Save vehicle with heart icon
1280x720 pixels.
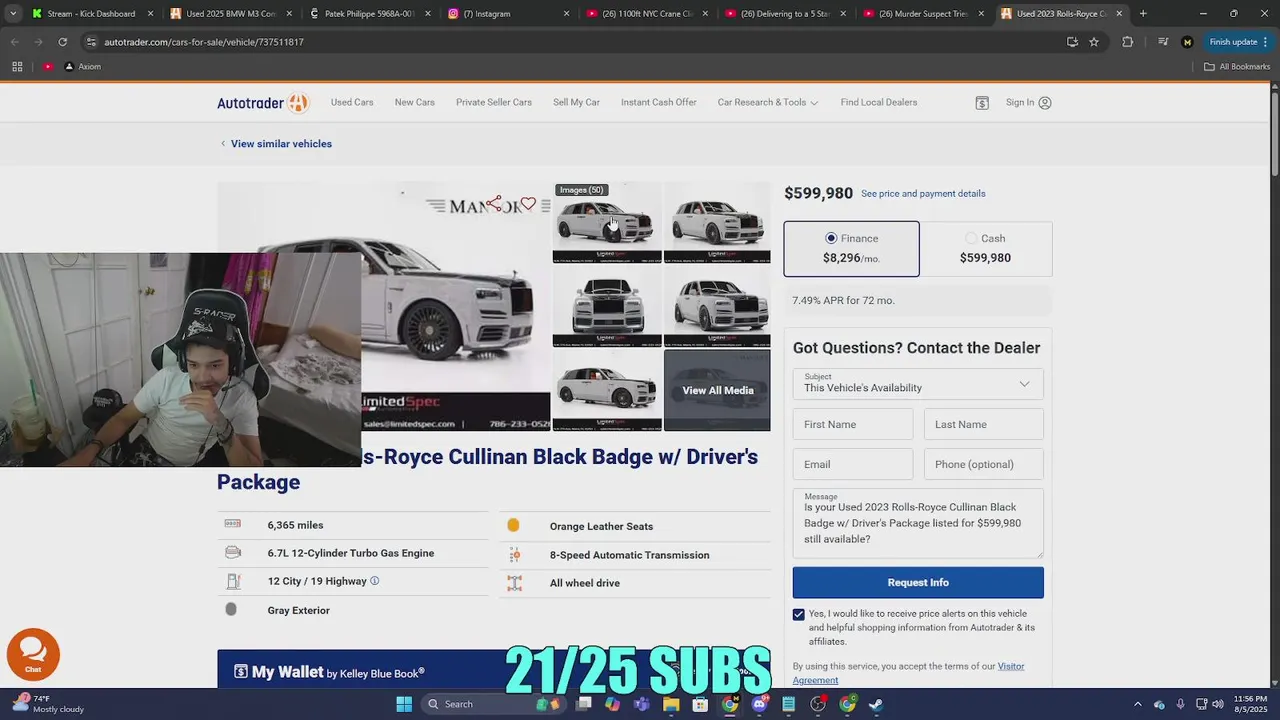528,204
